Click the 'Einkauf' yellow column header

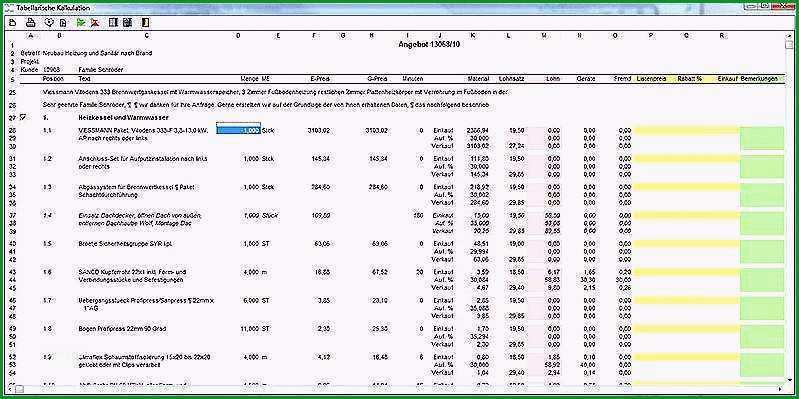728,79
